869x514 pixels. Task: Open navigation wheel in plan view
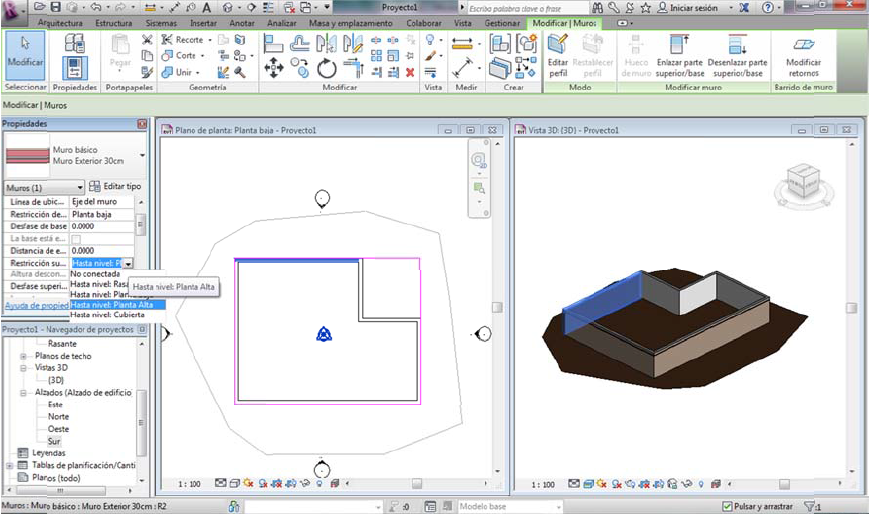point(478,161)
